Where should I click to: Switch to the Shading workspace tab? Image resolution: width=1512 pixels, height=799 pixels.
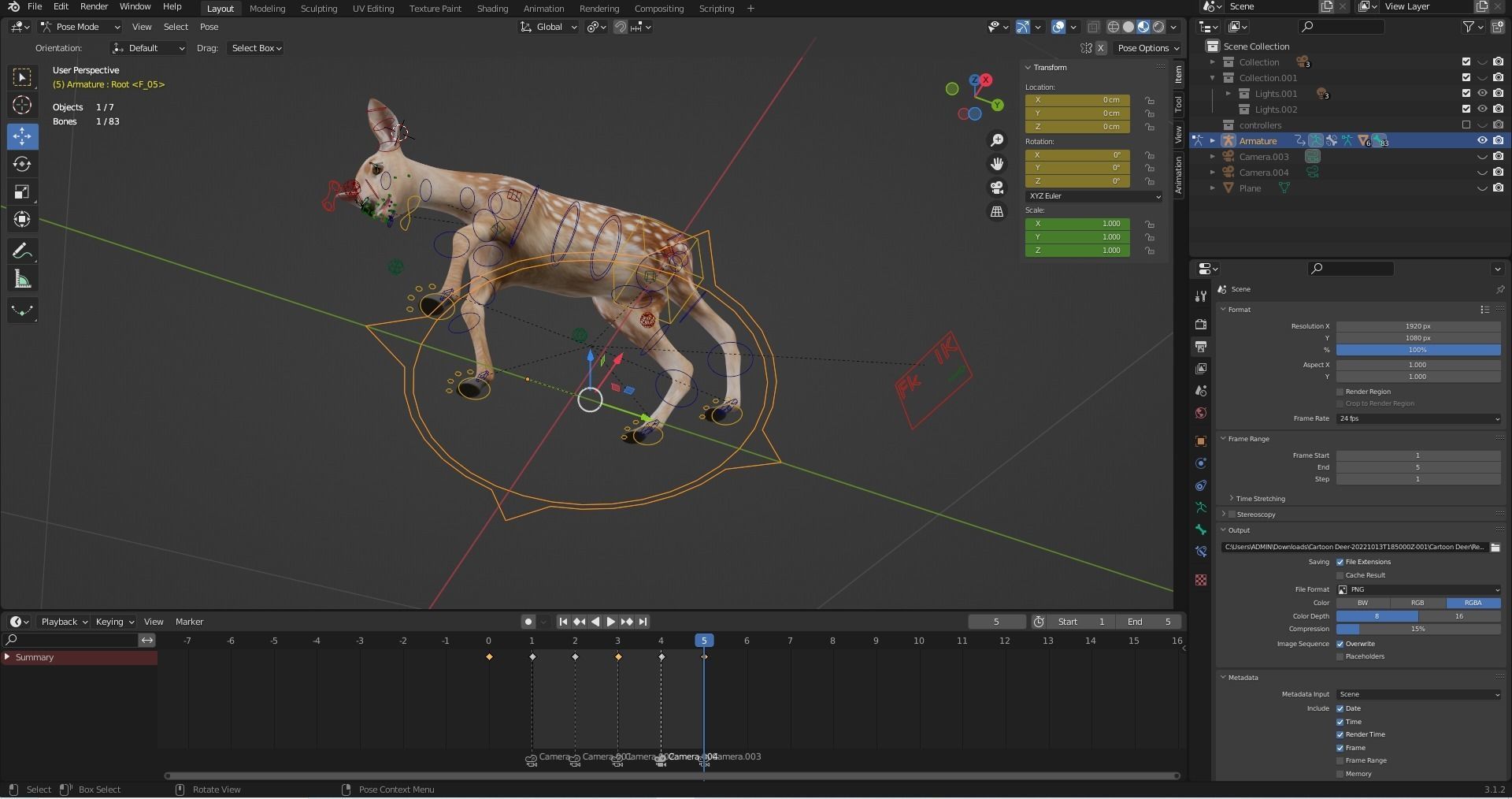pos(492,9)
